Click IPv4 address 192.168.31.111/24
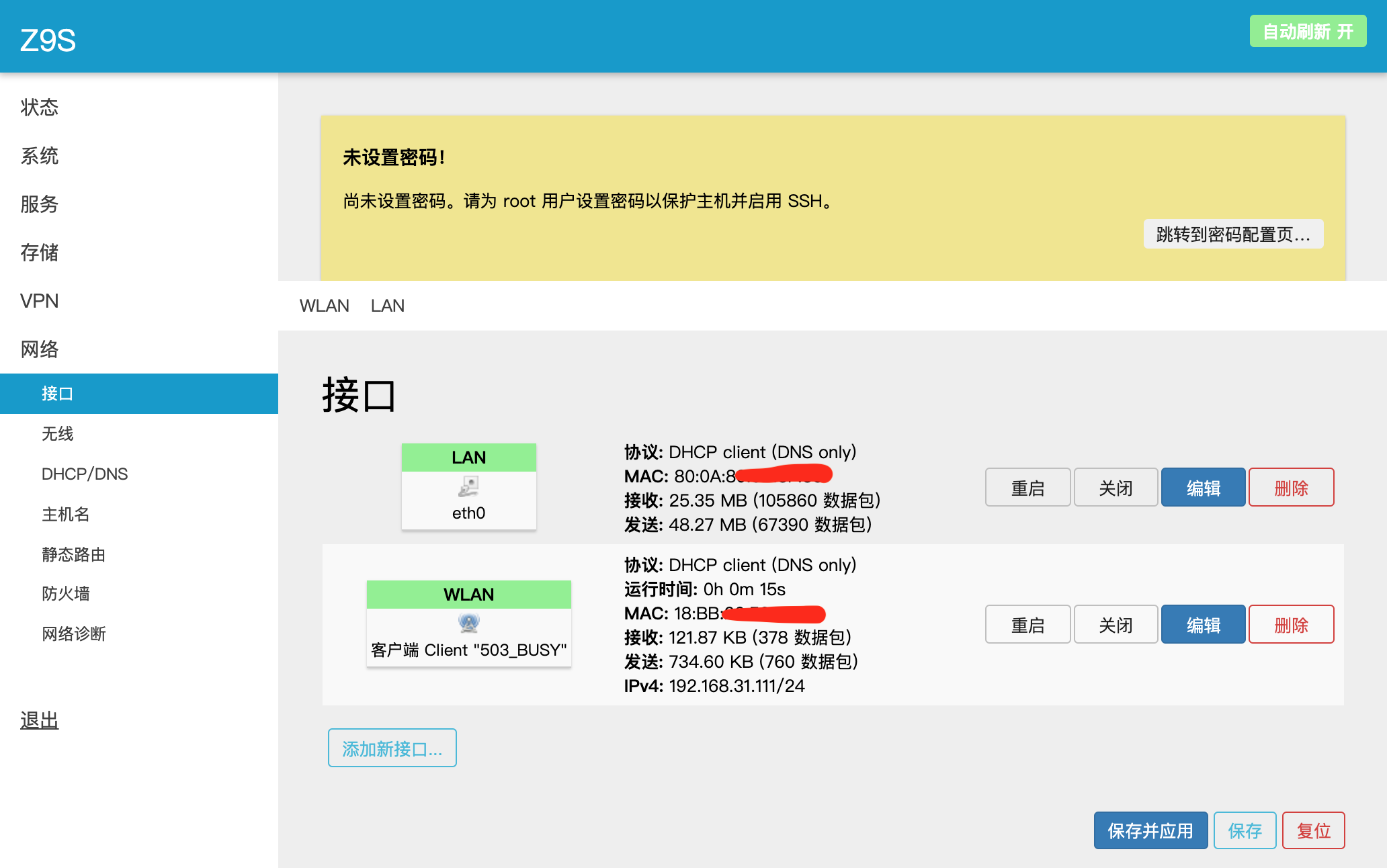This screenshot has height=868, width=1387. pos(737,686)
